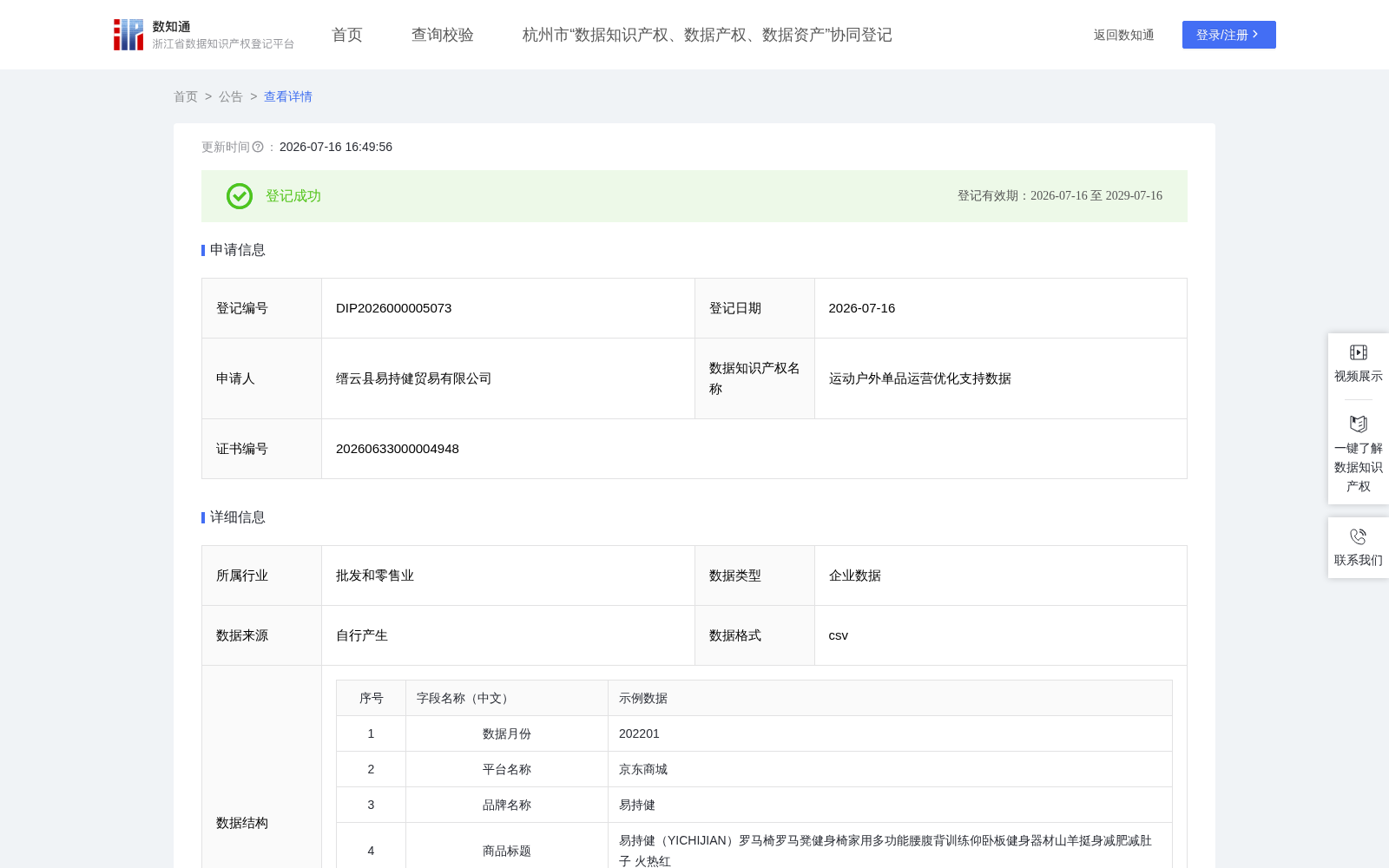Click the help icon beside 更新时间

(x=258, y=147)
